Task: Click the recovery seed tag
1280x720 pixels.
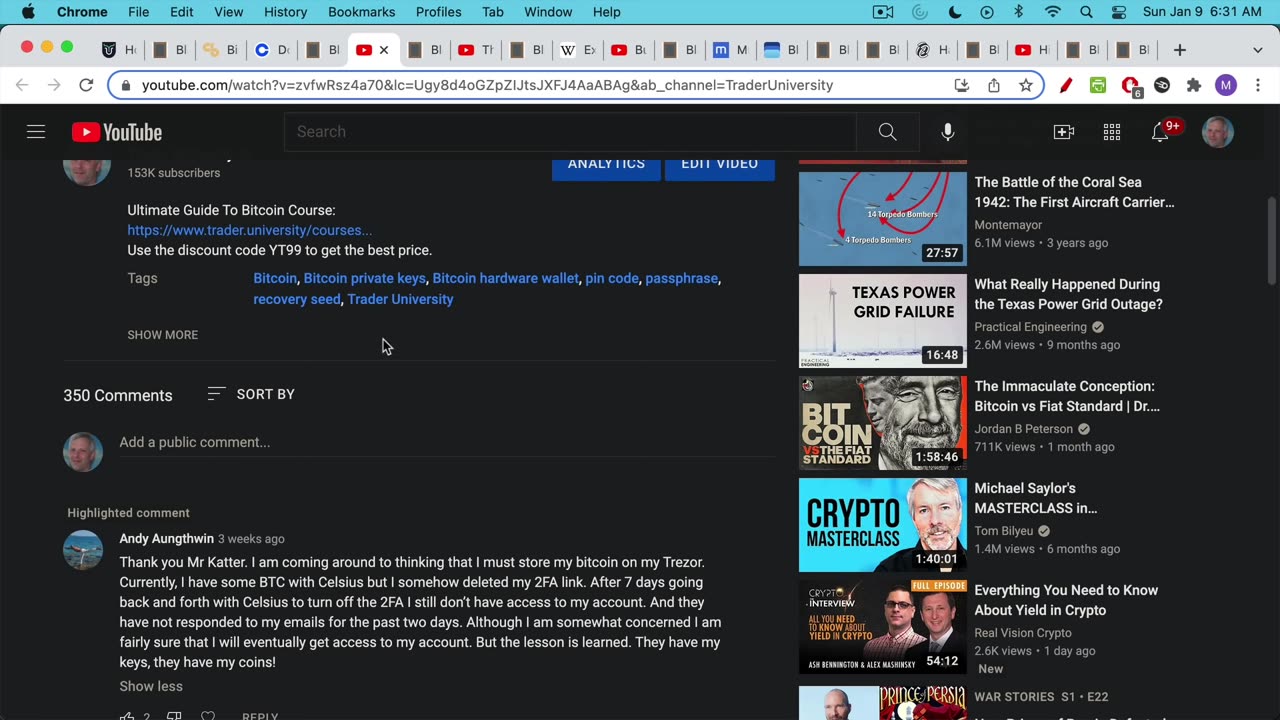Action: click(x=297, y=299)
